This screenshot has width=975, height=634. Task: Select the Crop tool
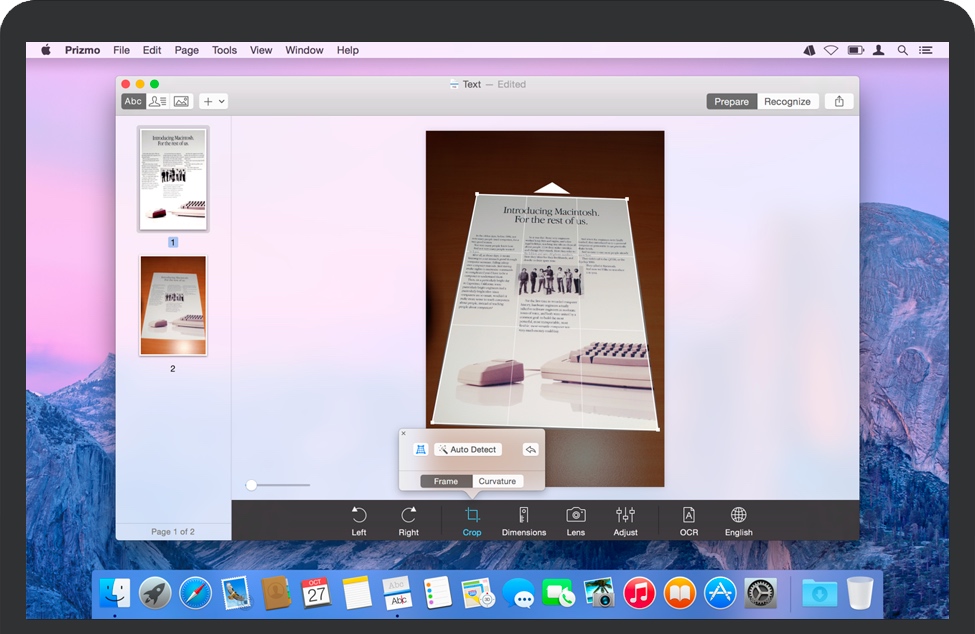(x=471, y=519)
